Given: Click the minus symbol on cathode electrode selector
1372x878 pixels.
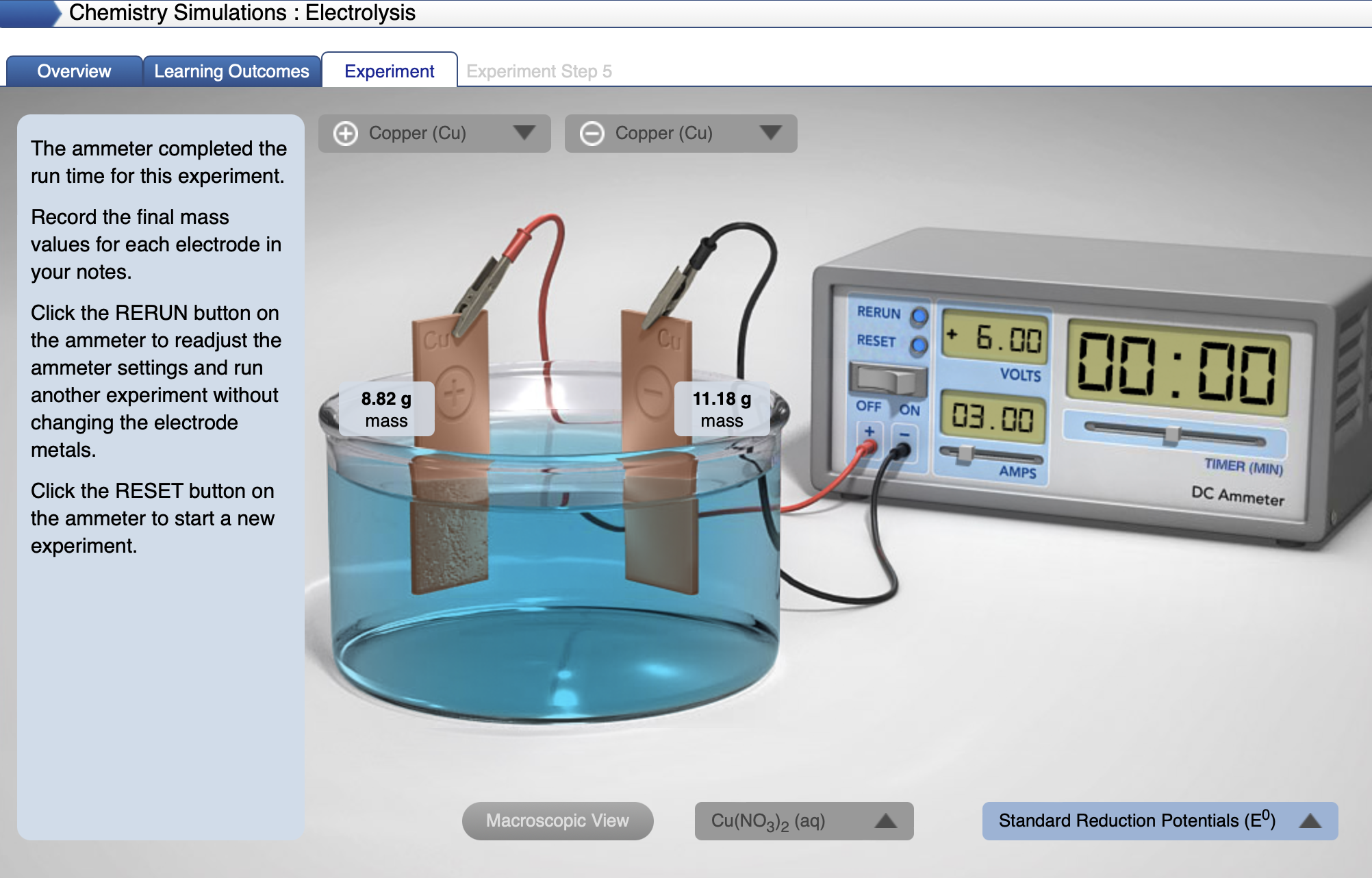Looking at the screenshot, I should pyautogui.click(x=593, y=134).
